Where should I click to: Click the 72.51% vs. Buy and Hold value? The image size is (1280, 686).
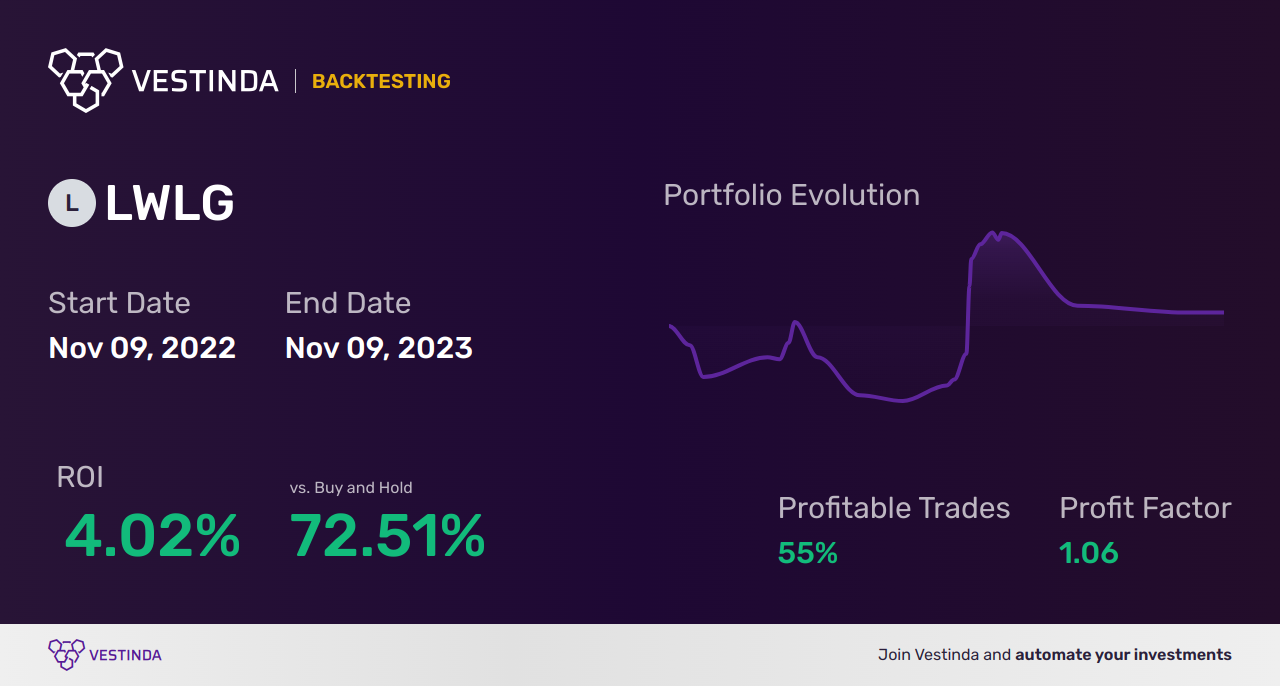(x=388, y=537)
